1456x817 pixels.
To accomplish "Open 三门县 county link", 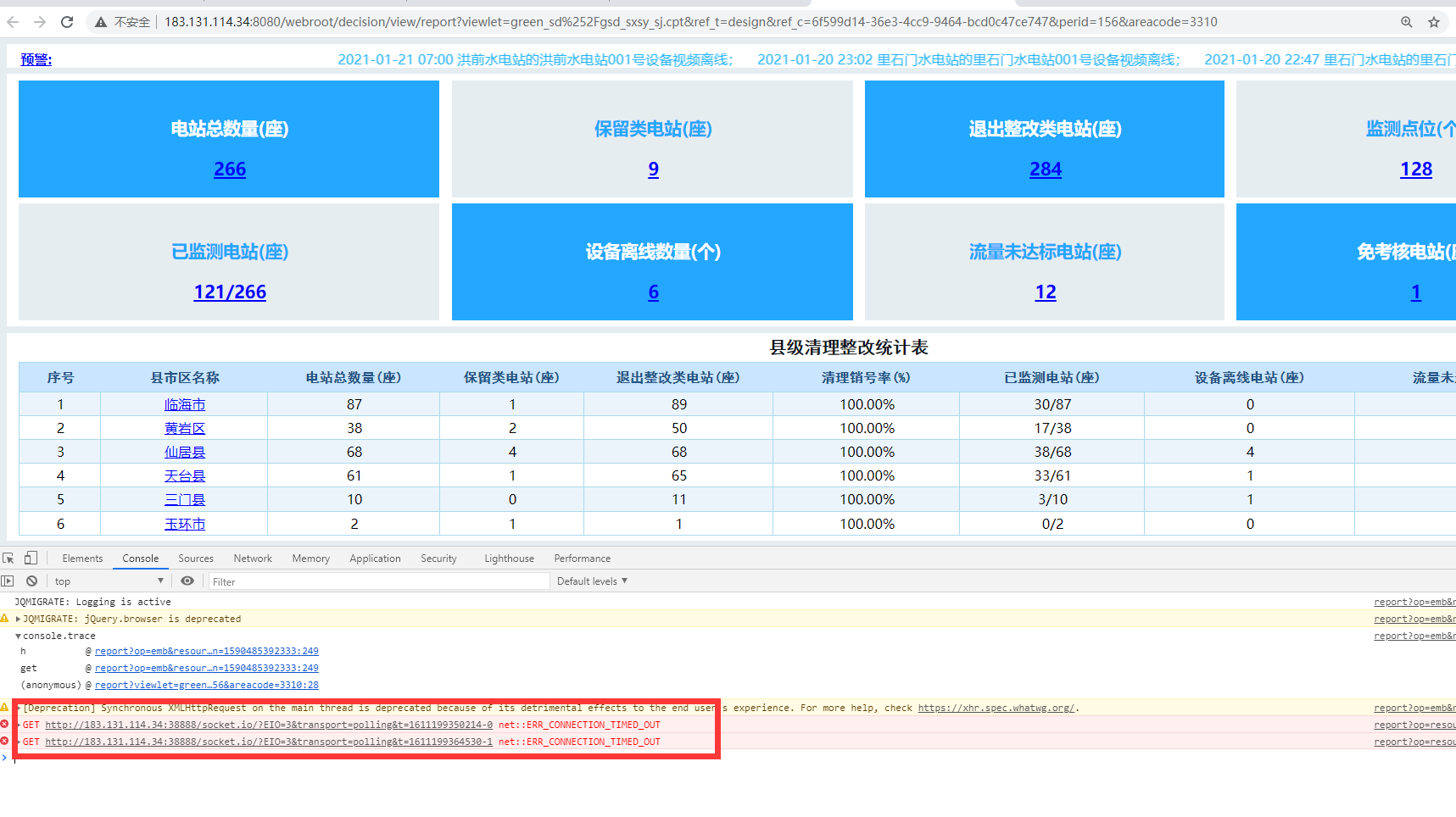I will (185, 500).
